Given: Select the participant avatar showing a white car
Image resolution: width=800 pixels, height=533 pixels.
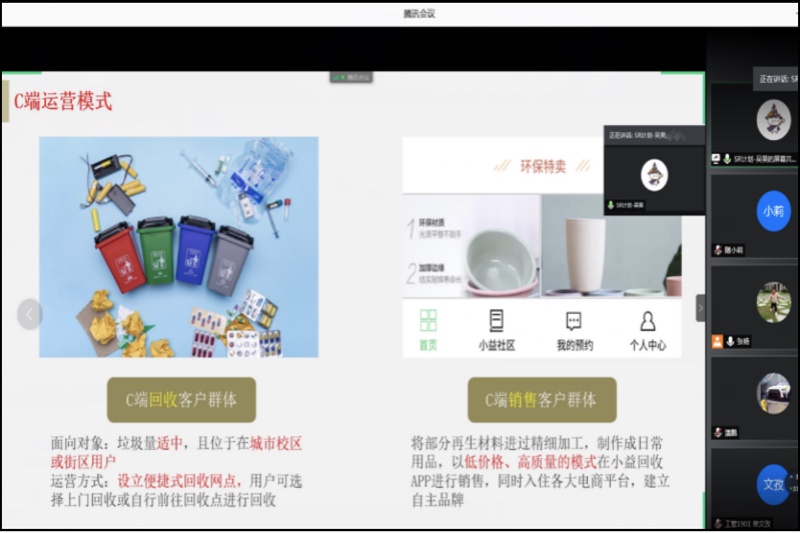Looking at the screenshot, I should 773,393.
